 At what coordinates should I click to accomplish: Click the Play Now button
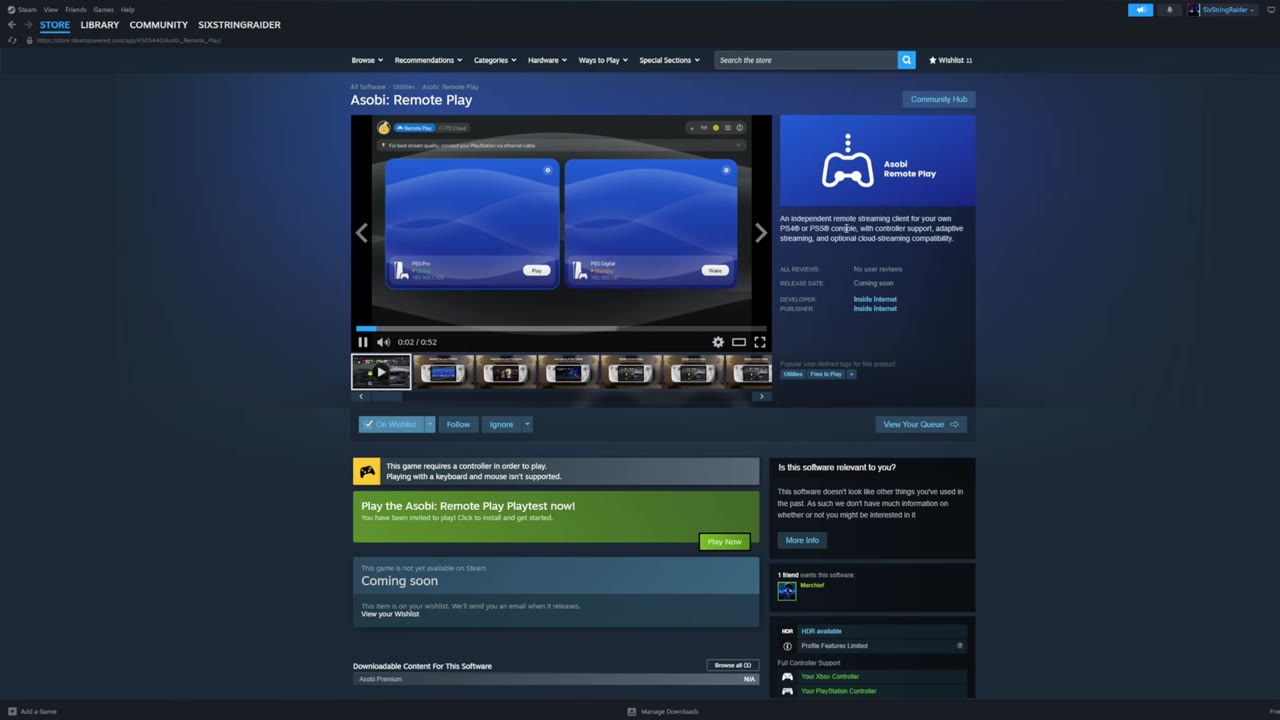click(x=724, y=542)
